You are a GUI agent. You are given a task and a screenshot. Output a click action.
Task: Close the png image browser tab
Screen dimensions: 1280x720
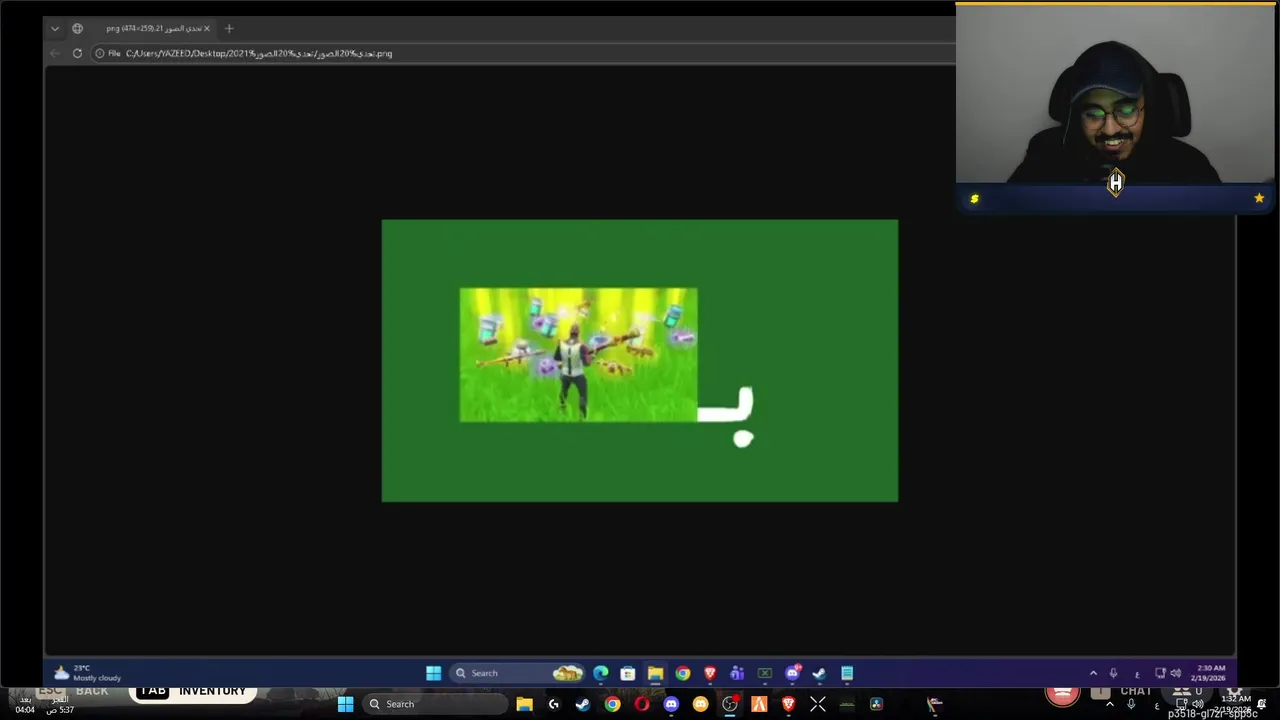click(x=207, y=28)
